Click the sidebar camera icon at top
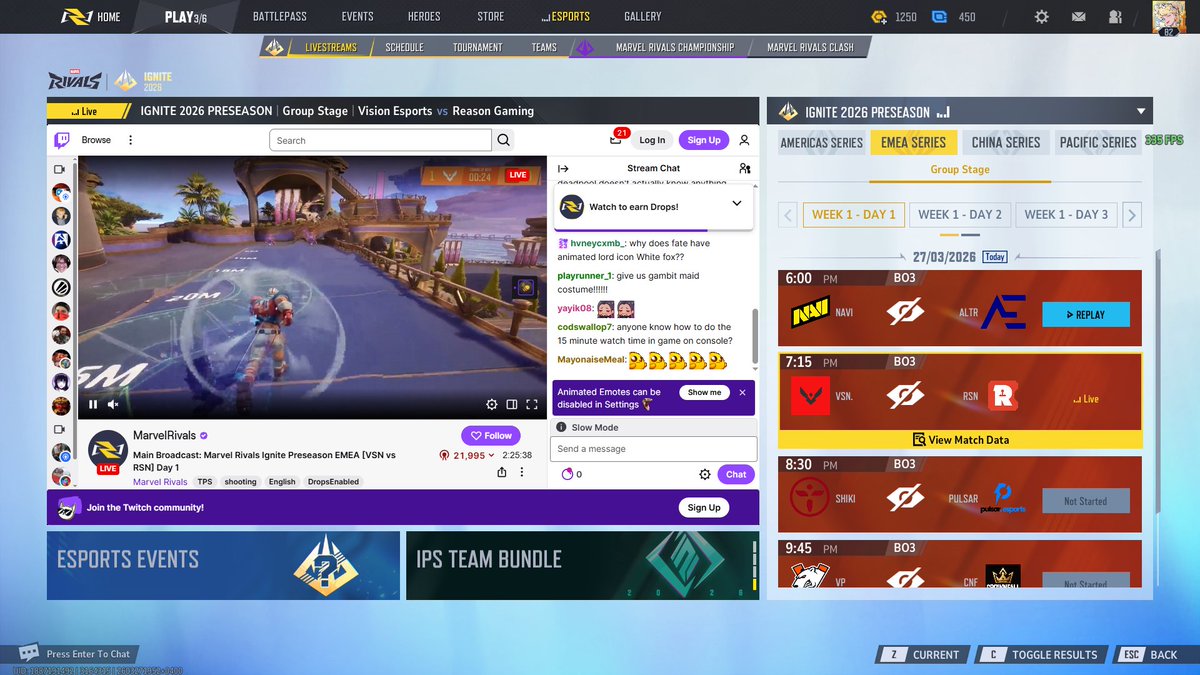Viewport: 1200px width, 675px height. coord(61,169)
